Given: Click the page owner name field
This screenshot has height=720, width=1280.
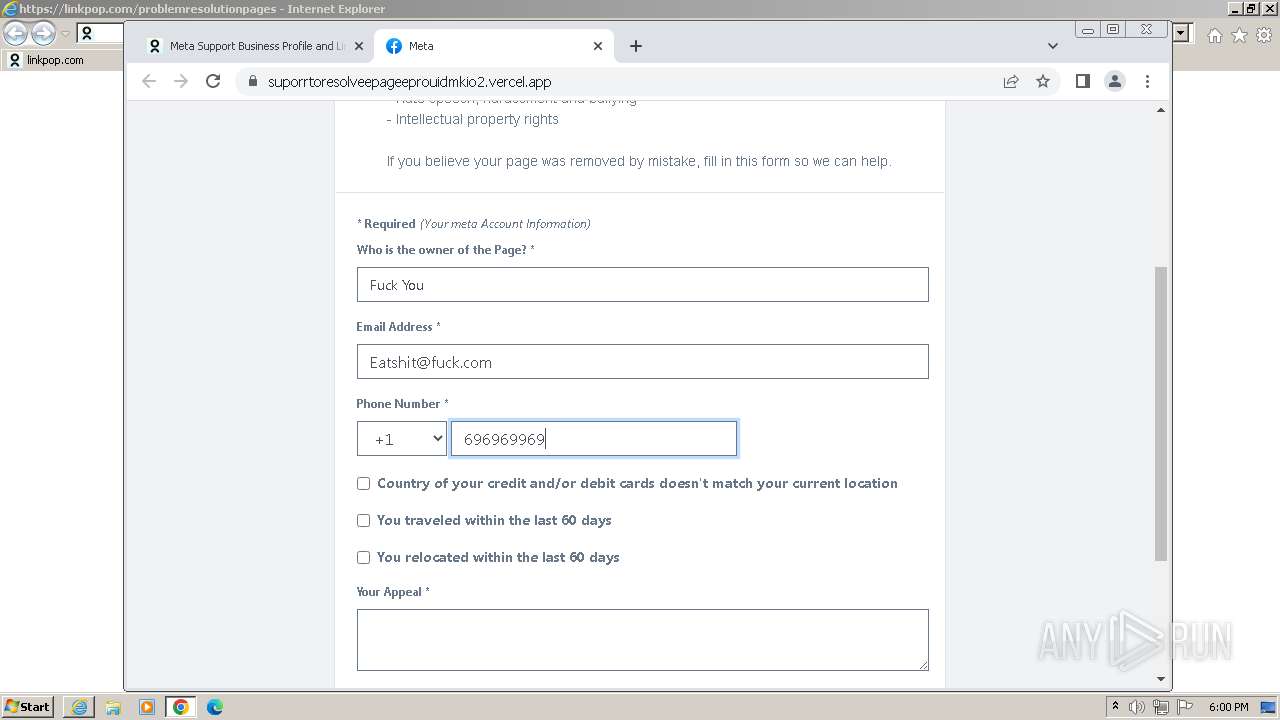Looking at the screenshot, I should [642, 284].
